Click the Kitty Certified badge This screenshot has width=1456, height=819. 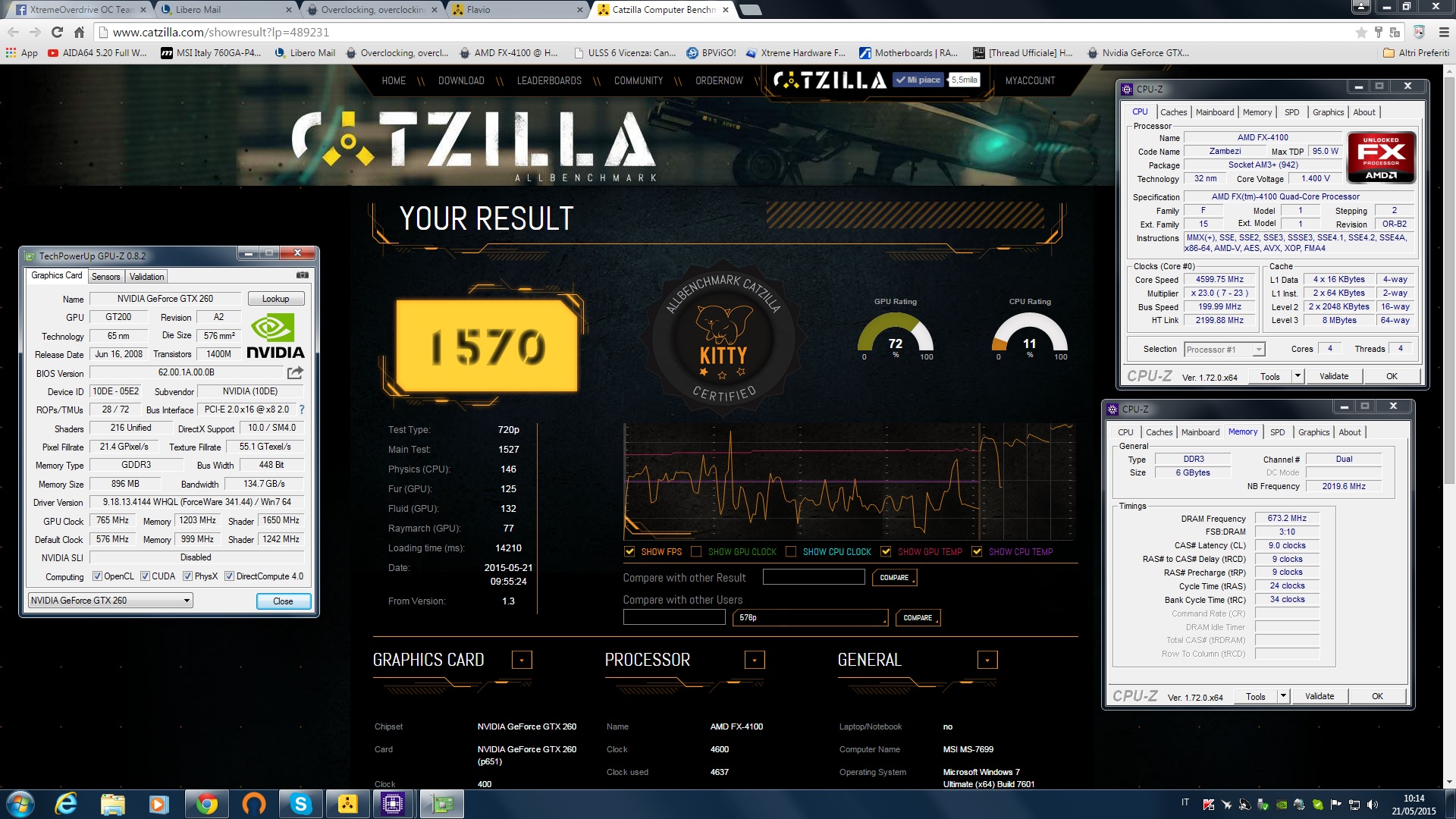(x=723, y=337)
